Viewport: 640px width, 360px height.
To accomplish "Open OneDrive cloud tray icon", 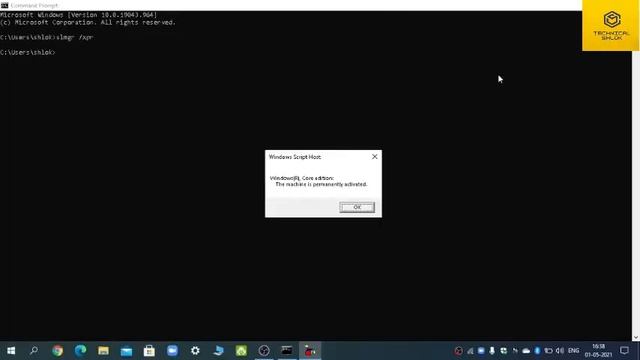I will coord(526,351).
